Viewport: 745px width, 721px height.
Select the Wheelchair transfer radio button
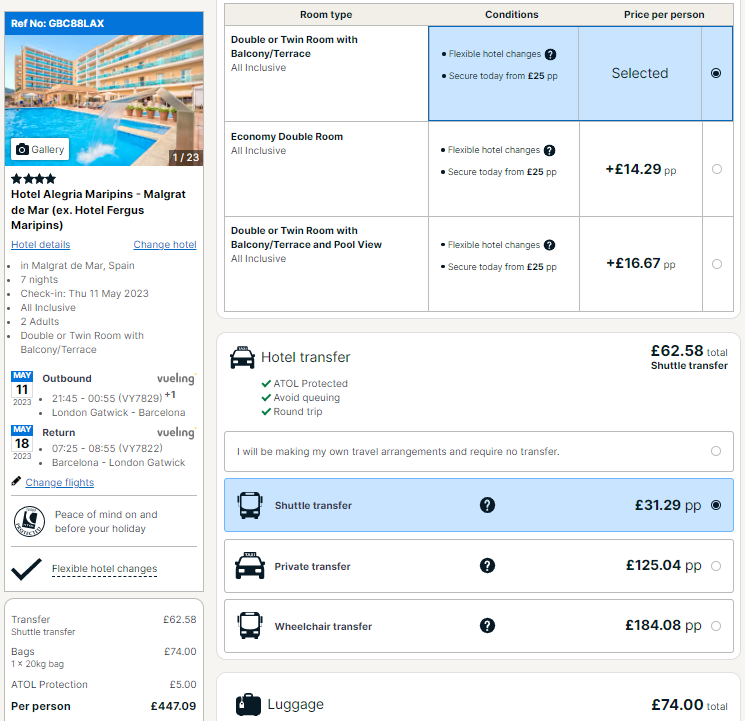(x=716, y=626)
